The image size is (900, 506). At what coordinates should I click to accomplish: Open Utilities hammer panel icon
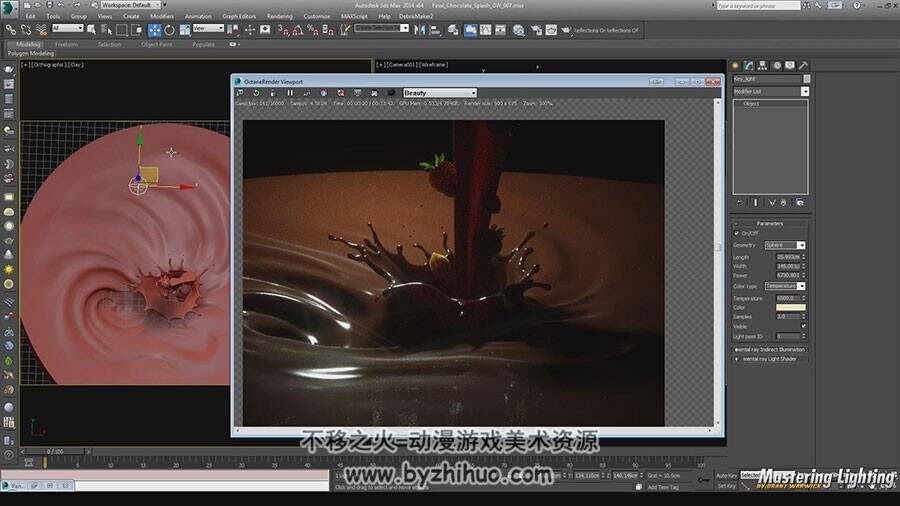pos(804,65)
